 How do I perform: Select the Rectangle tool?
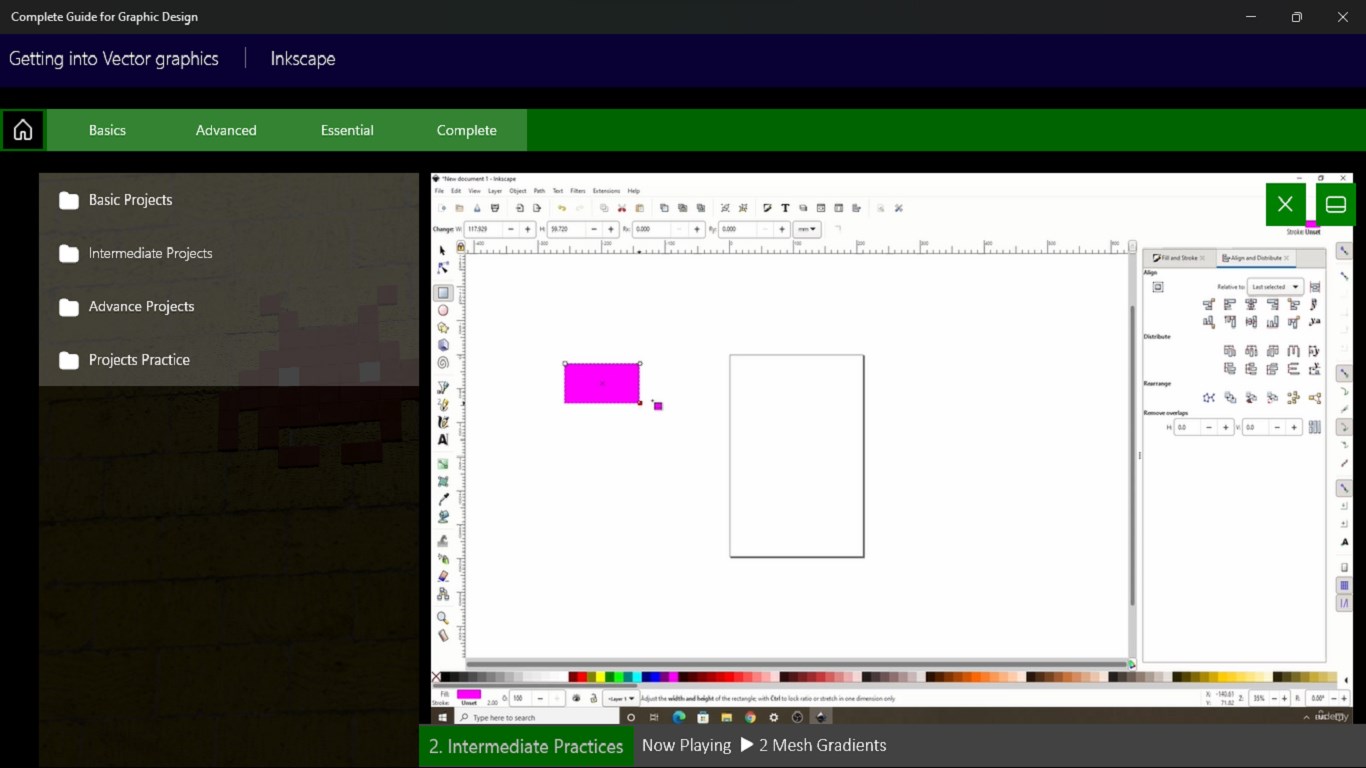(443, 292)
